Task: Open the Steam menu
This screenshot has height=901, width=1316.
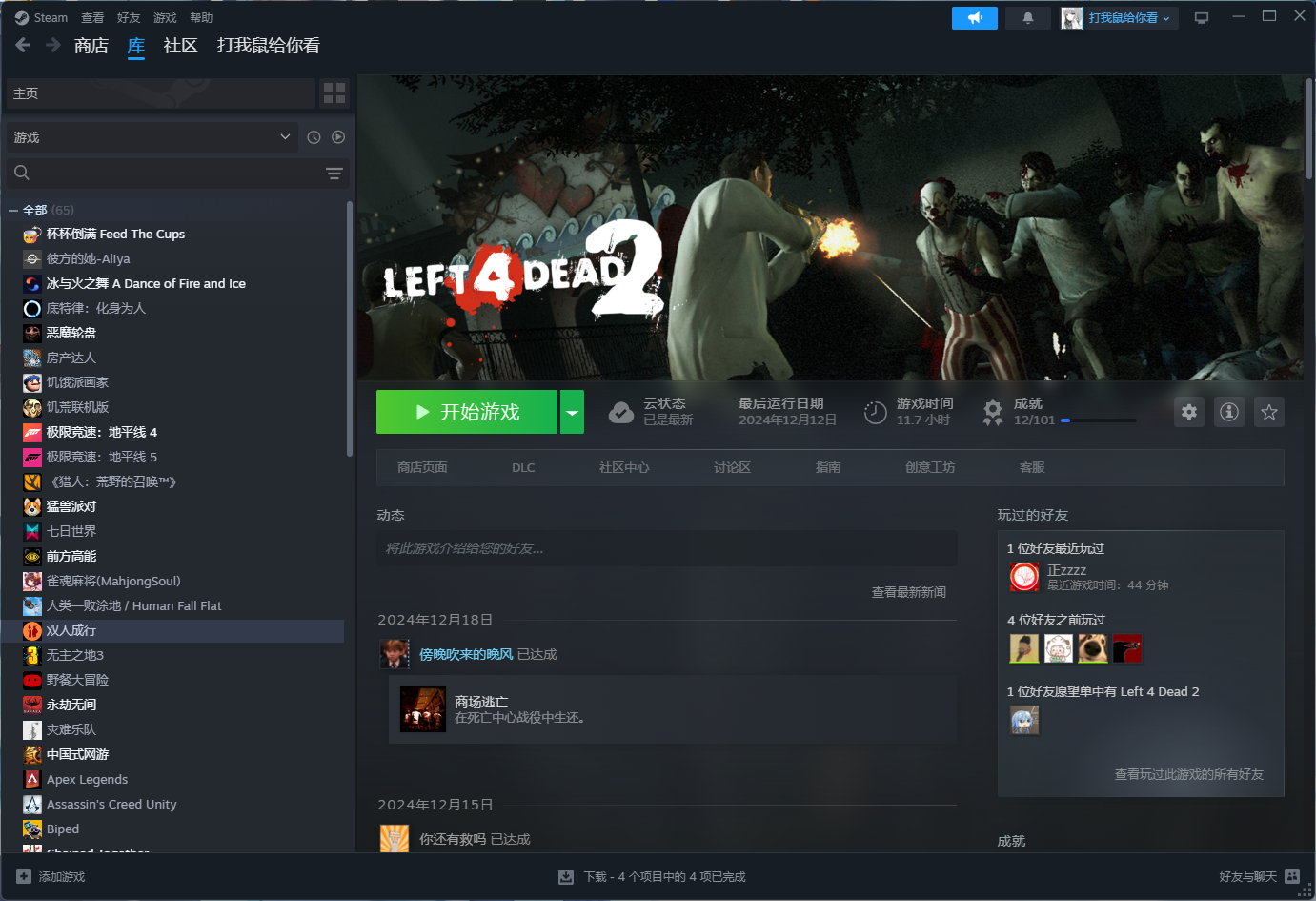Action: (42, 18)
